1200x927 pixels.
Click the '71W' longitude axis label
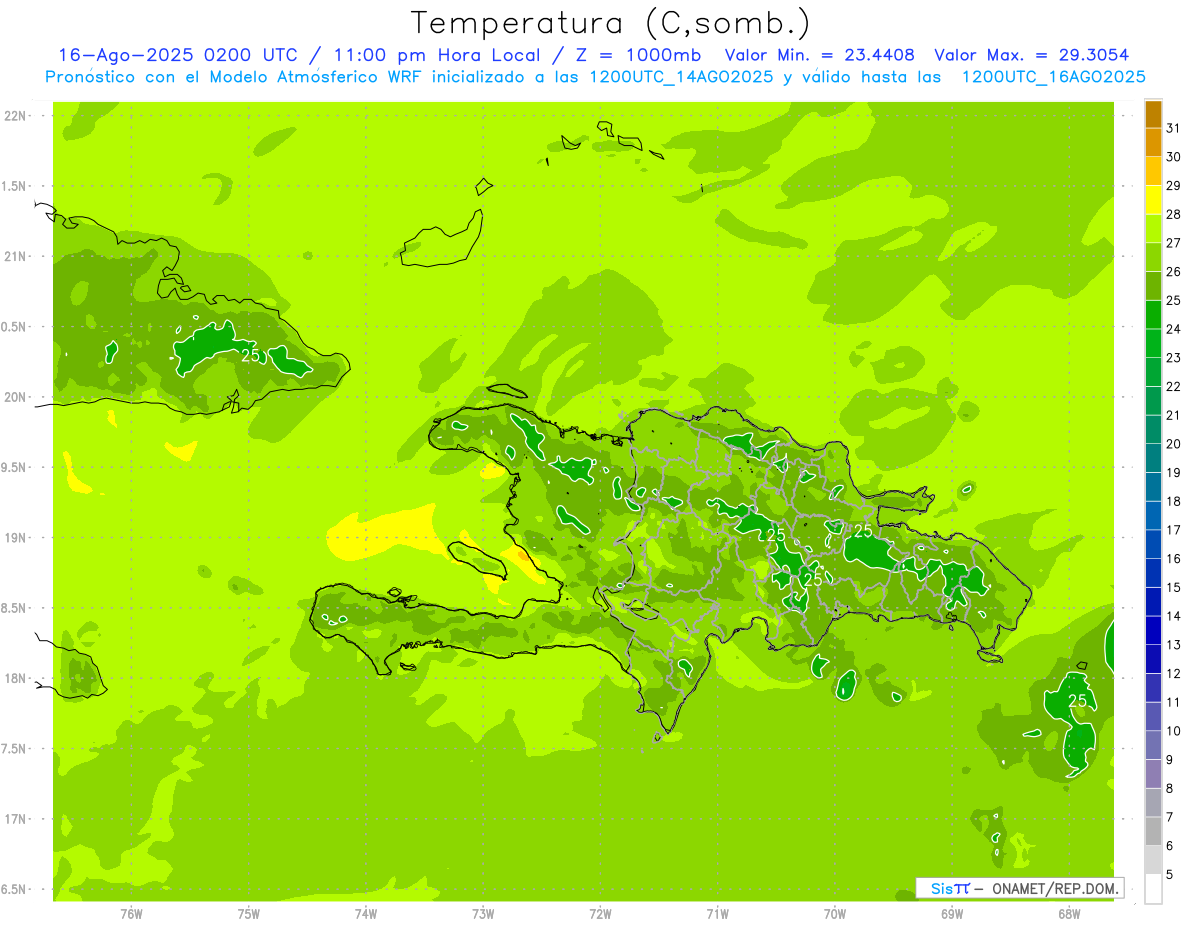[717, 914]
